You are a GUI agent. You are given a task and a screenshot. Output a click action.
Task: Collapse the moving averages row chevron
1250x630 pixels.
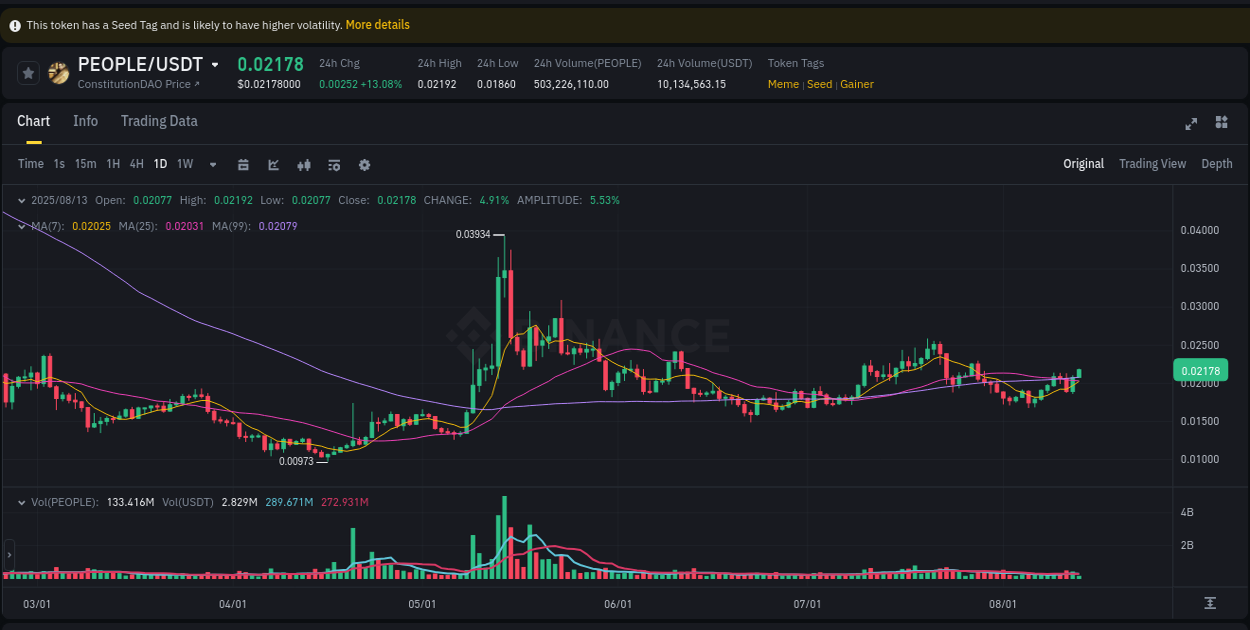(21, 226)
